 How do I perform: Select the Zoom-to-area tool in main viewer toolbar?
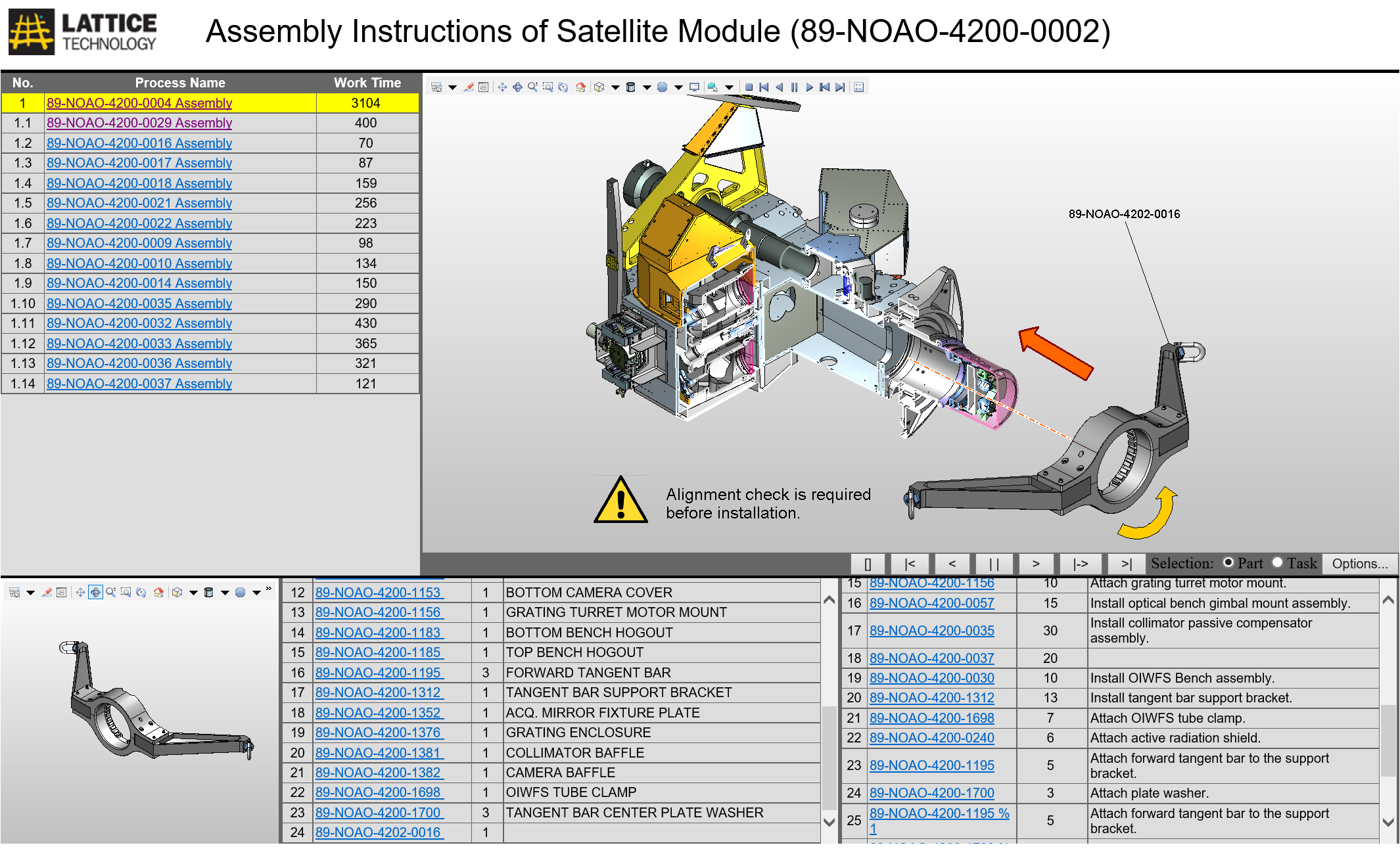coord(548,87)
